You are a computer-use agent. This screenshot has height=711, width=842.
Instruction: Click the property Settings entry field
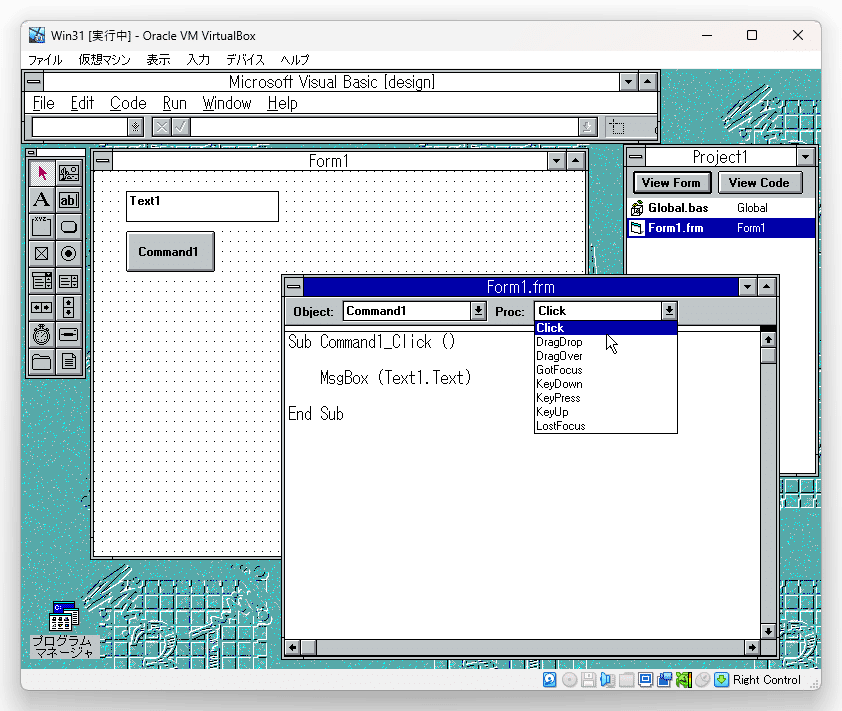click(384, 127)
